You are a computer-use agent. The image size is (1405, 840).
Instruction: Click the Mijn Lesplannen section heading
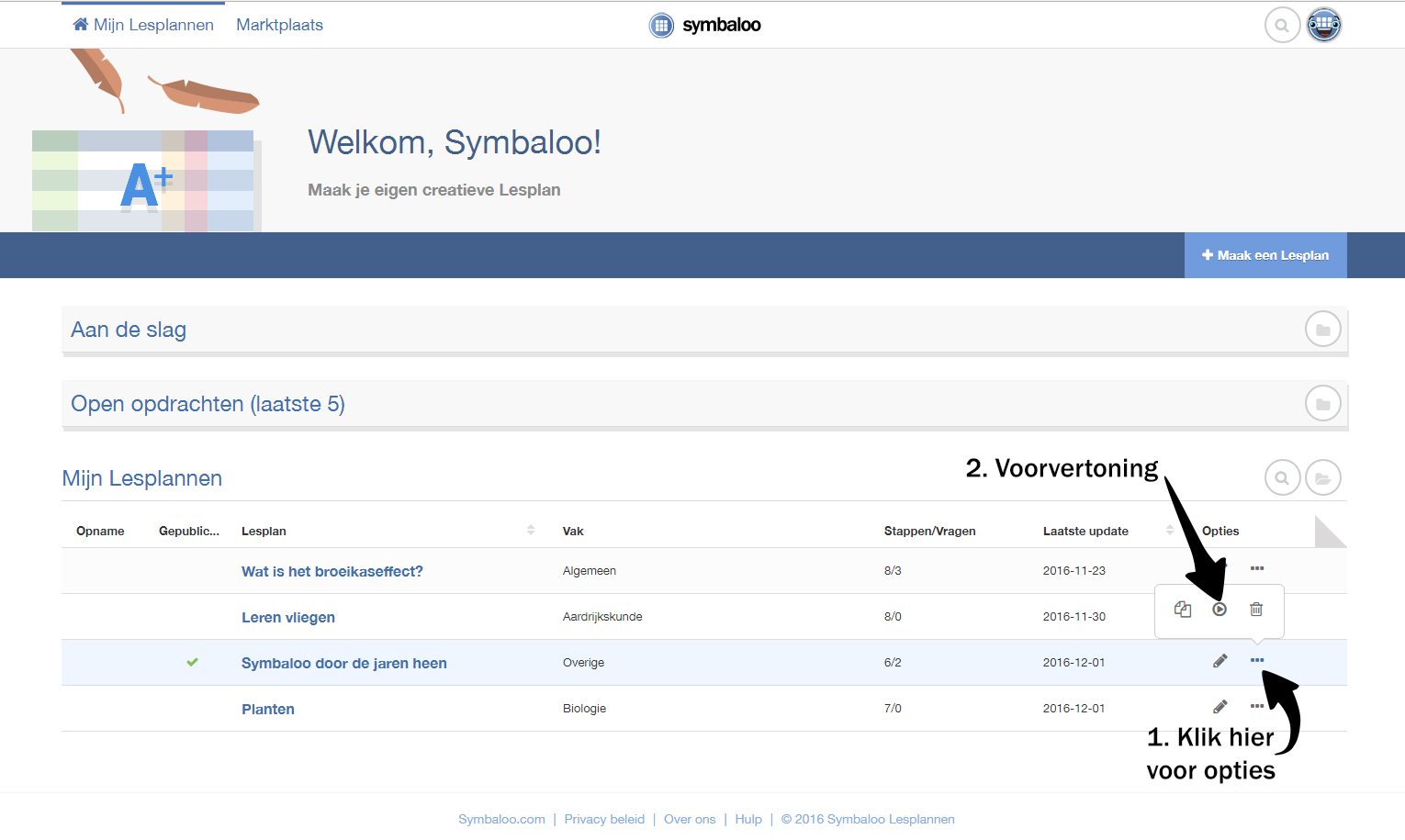point(142,478)
